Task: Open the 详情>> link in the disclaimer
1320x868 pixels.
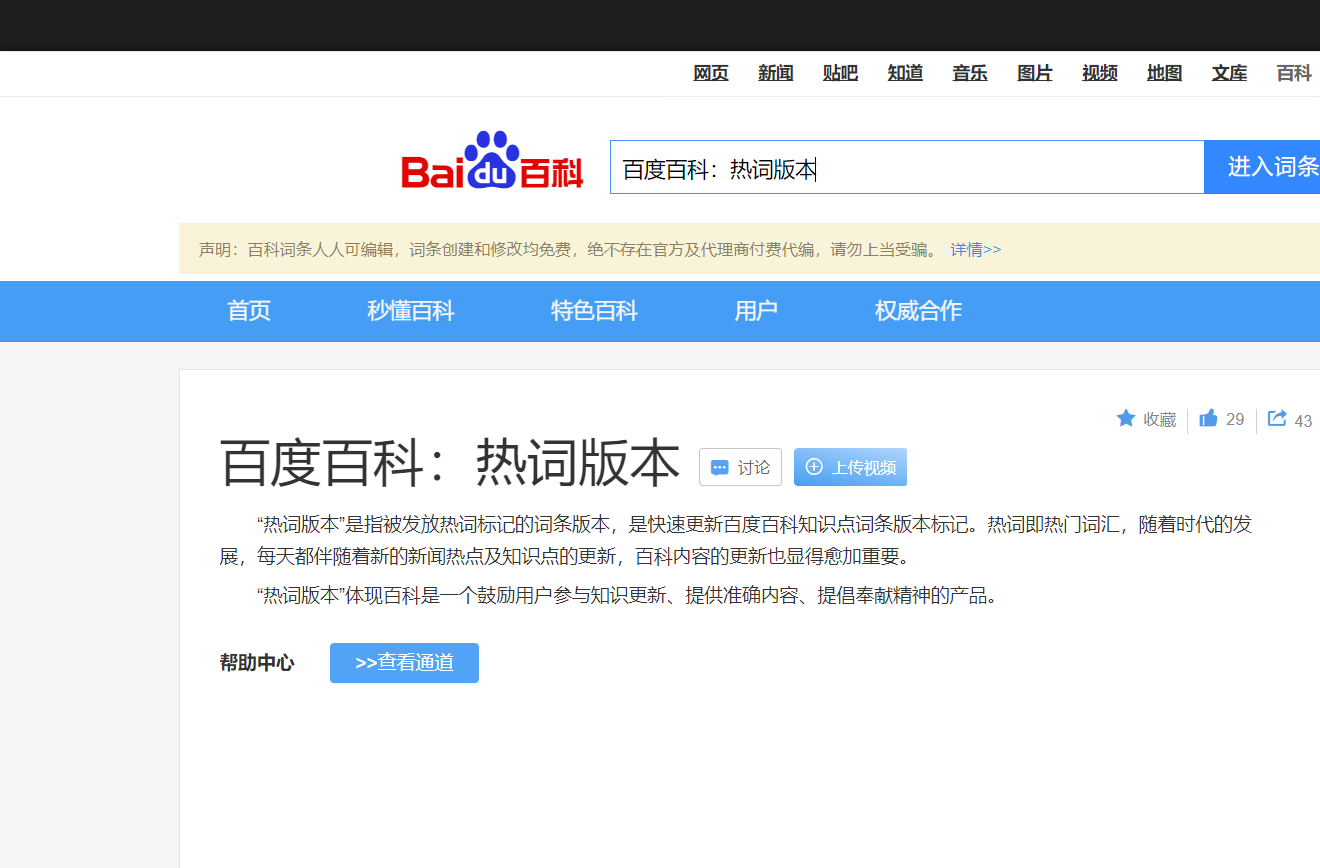Action: point(977,249)
